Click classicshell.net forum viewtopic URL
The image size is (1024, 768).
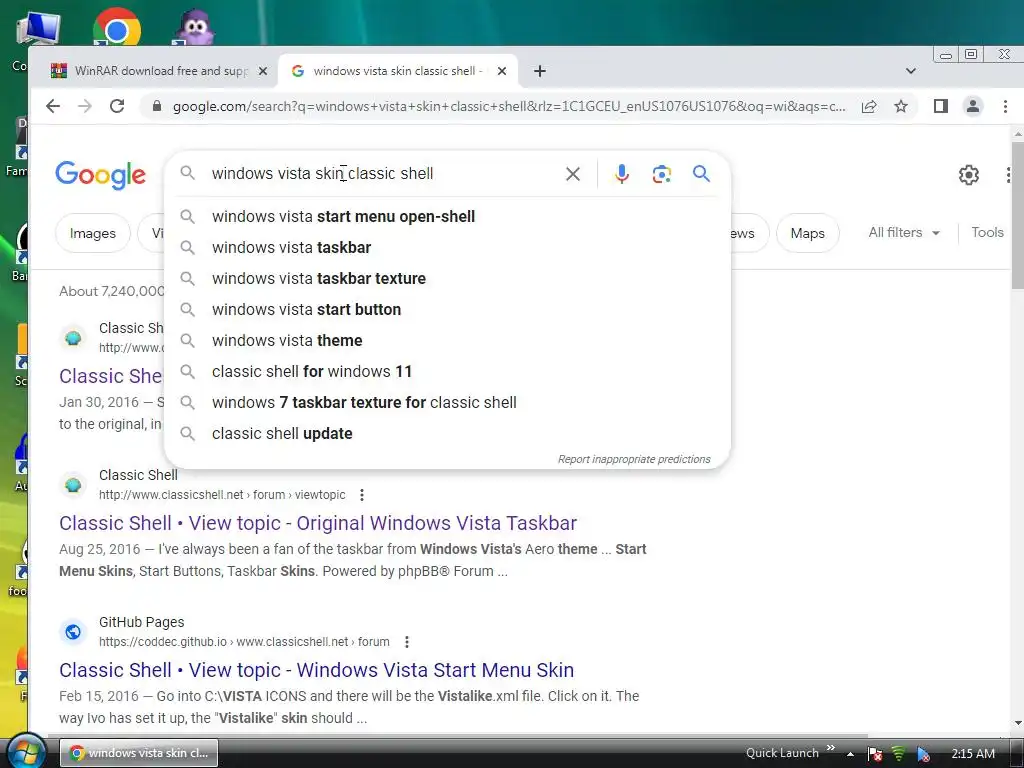[222, 495]
